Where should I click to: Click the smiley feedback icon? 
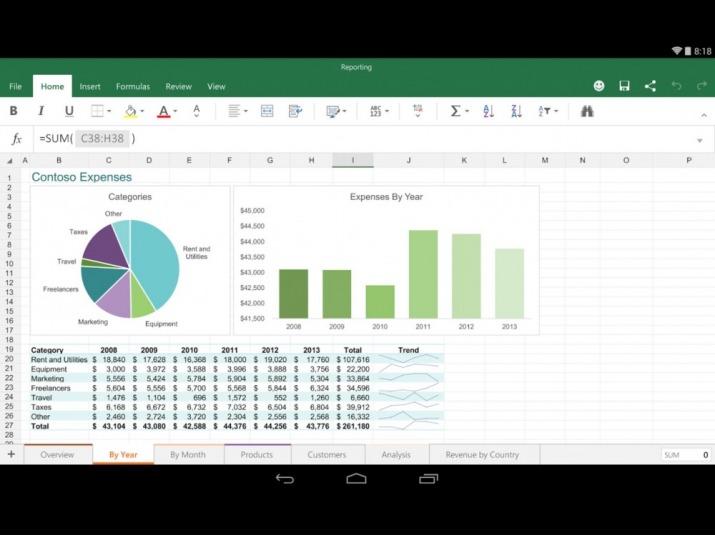tap(599, 86)
